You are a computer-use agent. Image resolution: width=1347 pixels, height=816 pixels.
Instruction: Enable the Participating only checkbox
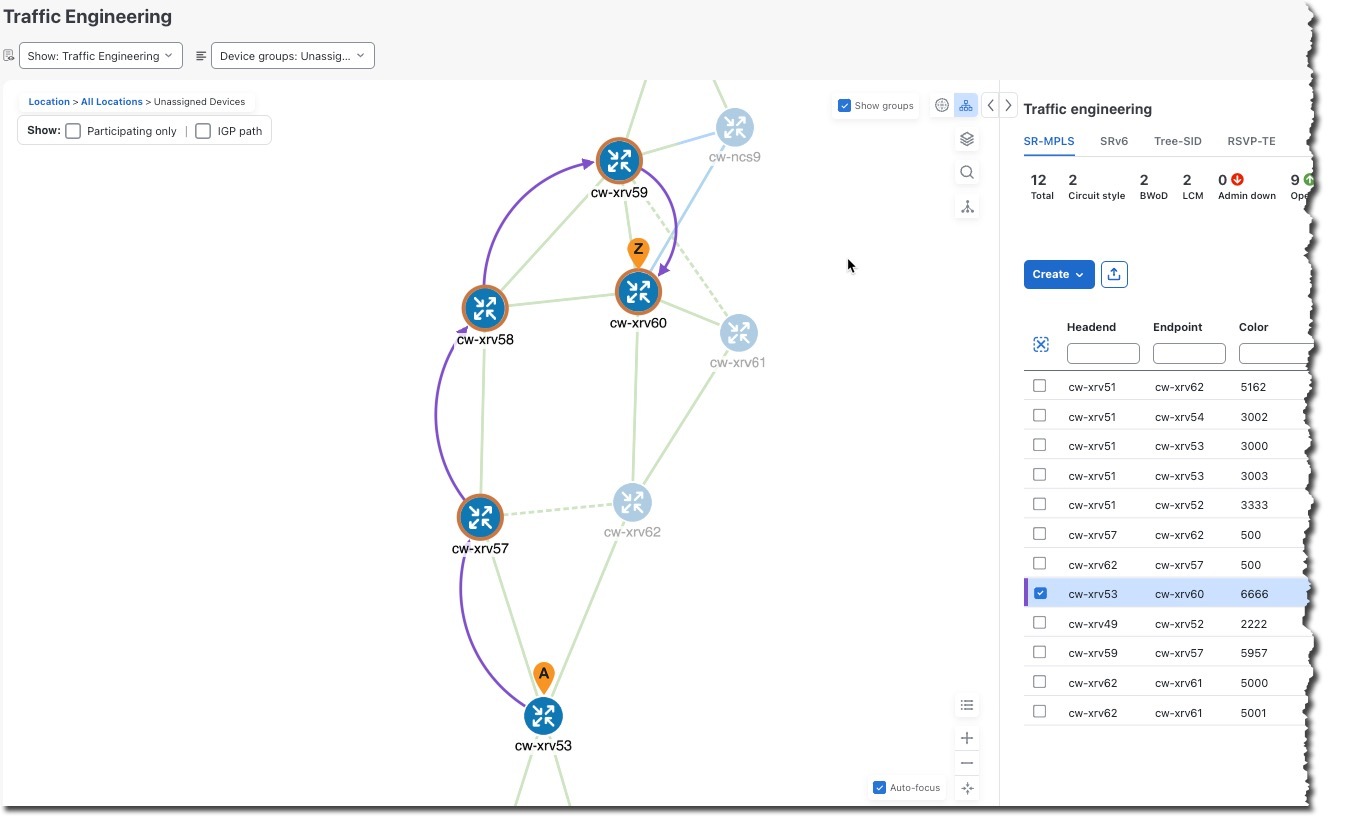[73, 130]
